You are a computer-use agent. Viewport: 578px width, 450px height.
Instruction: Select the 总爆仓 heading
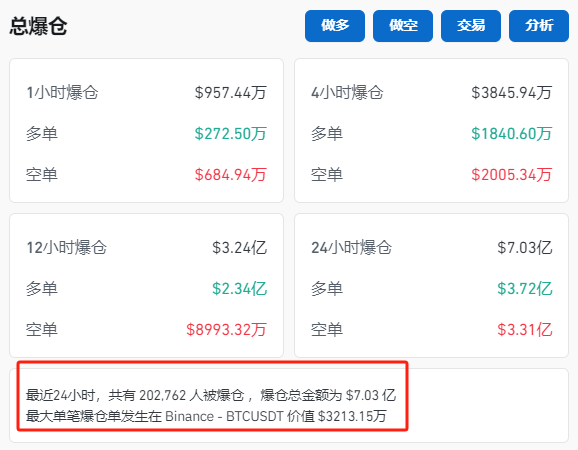click(x=38, y=26)
